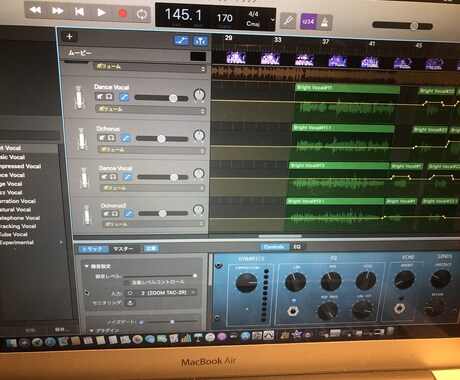Expand the プラグイン plugins disclosure triangle

coord(91,331)
